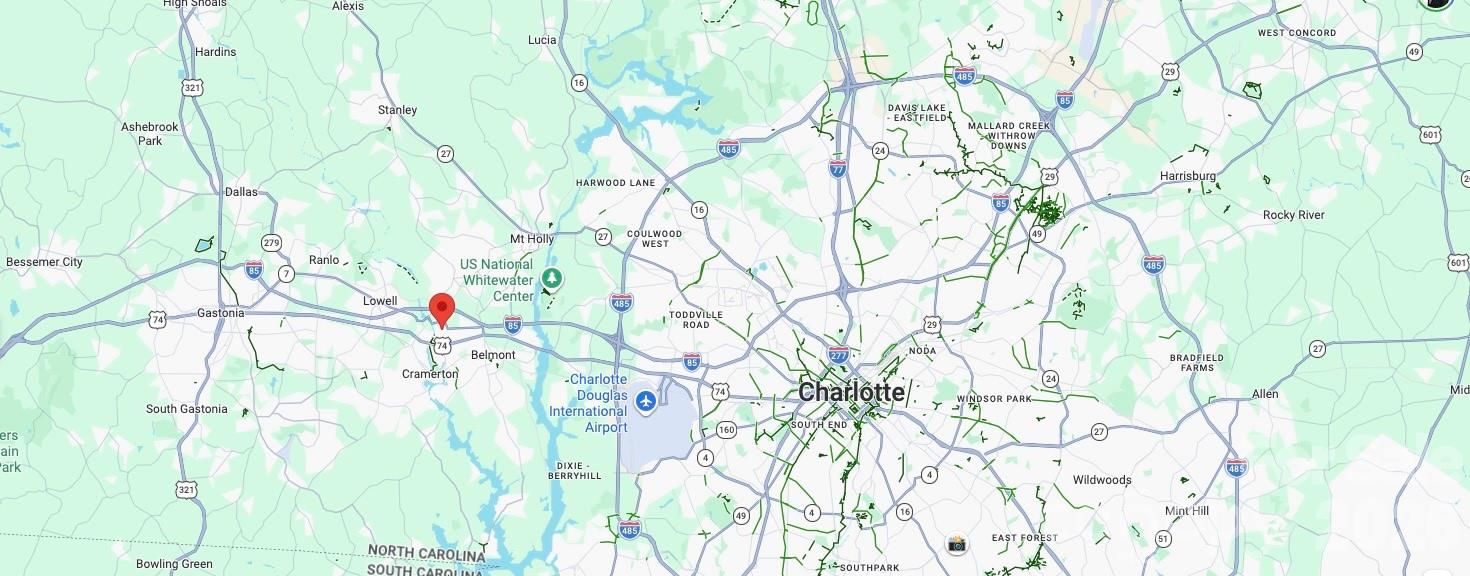Select the Belmont town label
Viewport: 1470px width, 576px height.
[x=493, y=355]
